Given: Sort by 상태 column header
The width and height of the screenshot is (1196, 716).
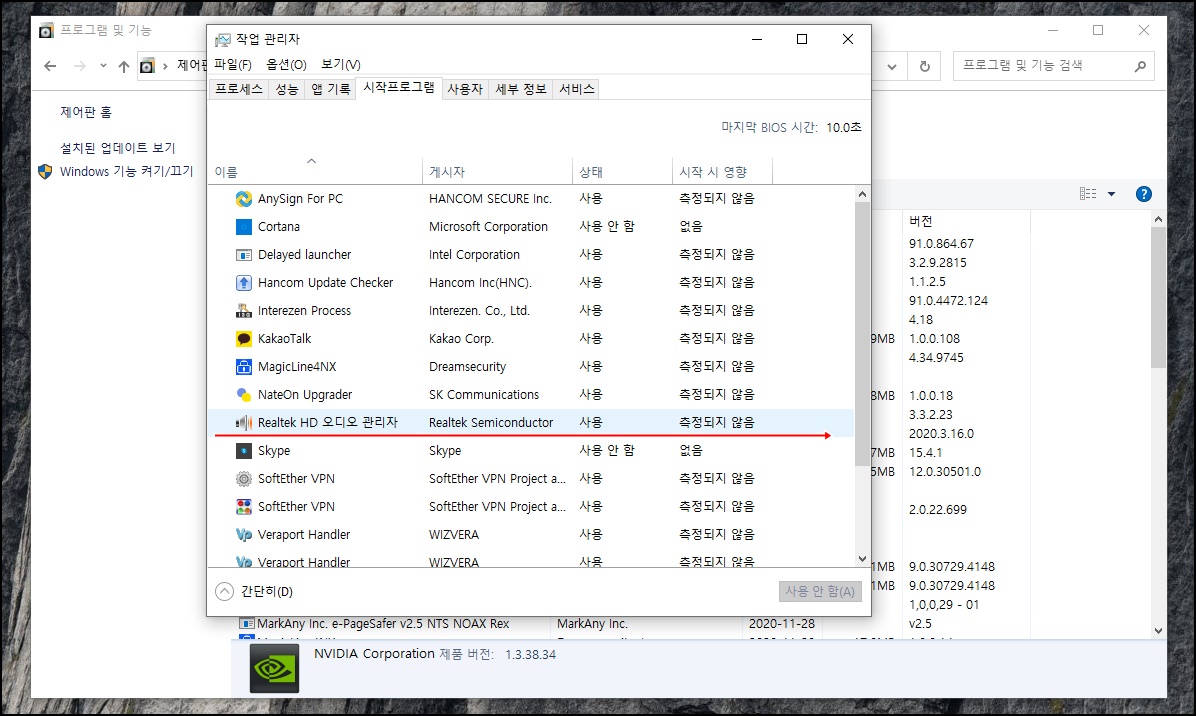Looking at the screenshot, I should 622,172.
